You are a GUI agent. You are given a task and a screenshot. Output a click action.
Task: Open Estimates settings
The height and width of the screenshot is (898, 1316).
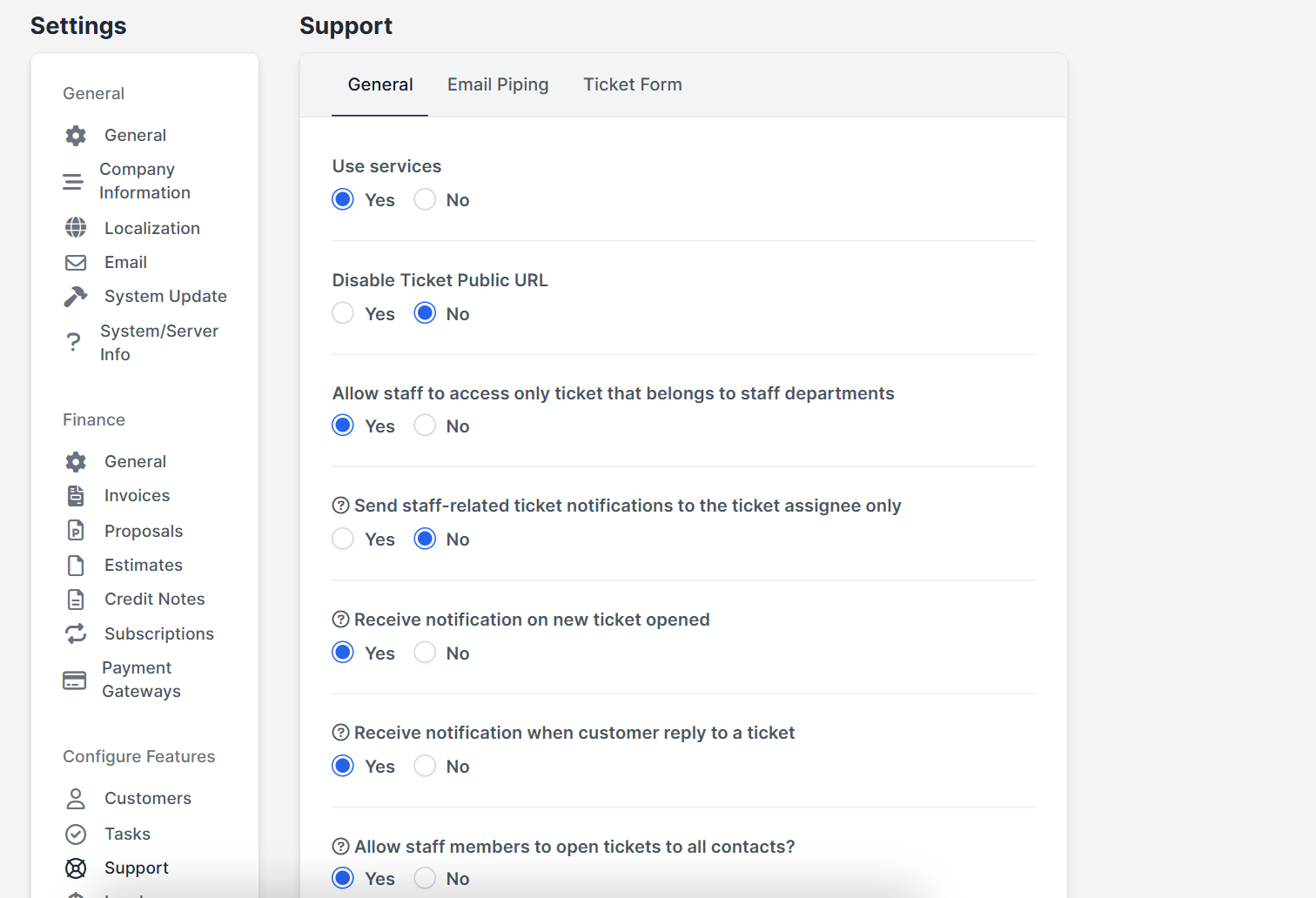coord(144,565)
